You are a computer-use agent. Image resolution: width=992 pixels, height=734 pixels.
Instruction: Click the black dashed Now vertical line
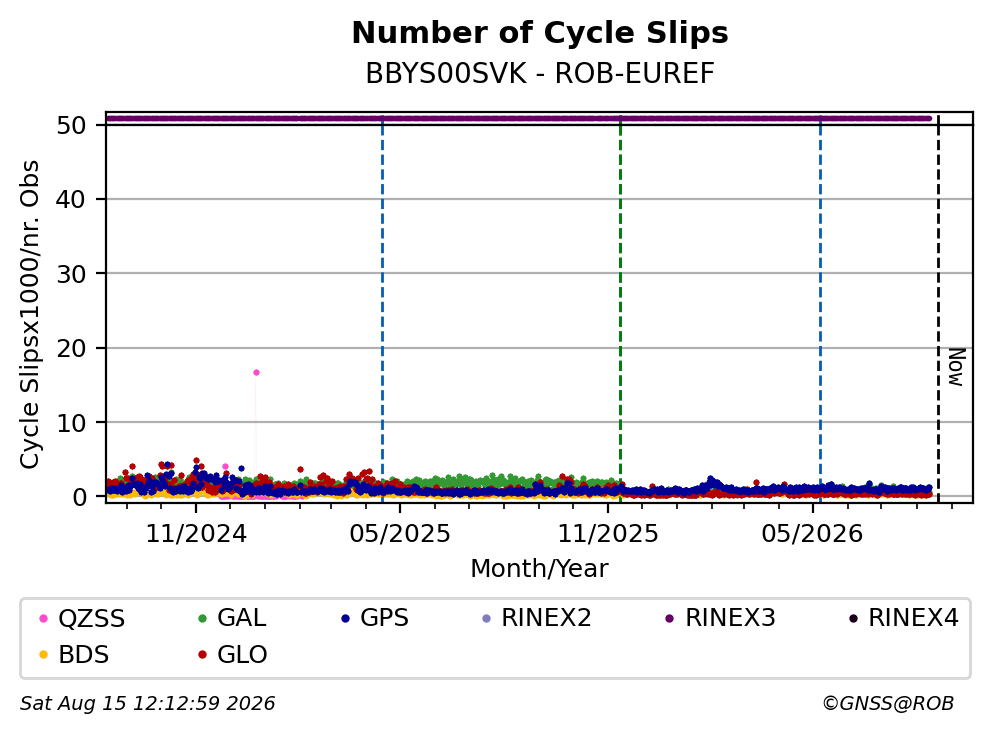click(x=938, y=310)
